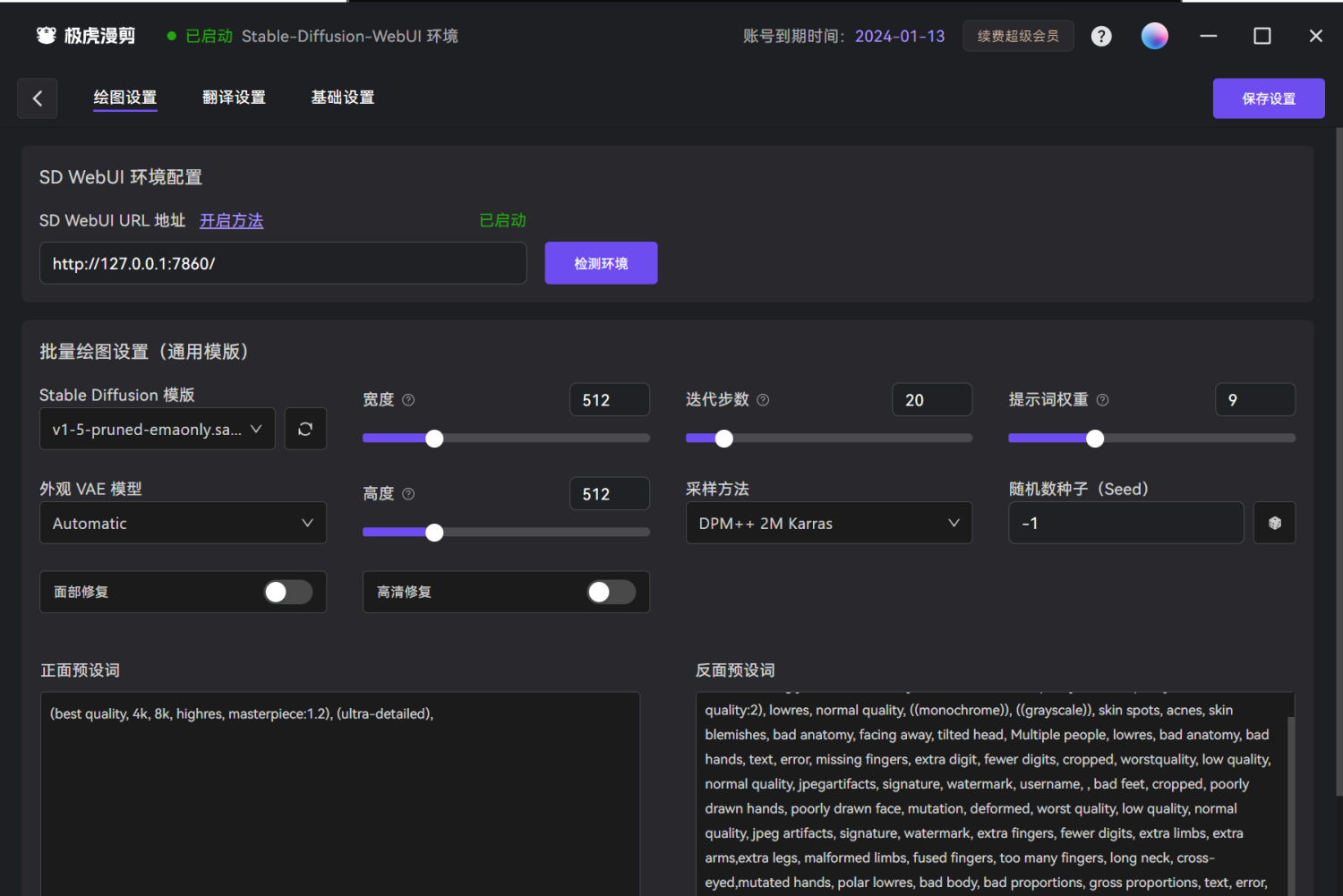Click the 检测环境 button
This screenshot has width=1343, height=896.
pyautogui.click(x=602, y=263)
